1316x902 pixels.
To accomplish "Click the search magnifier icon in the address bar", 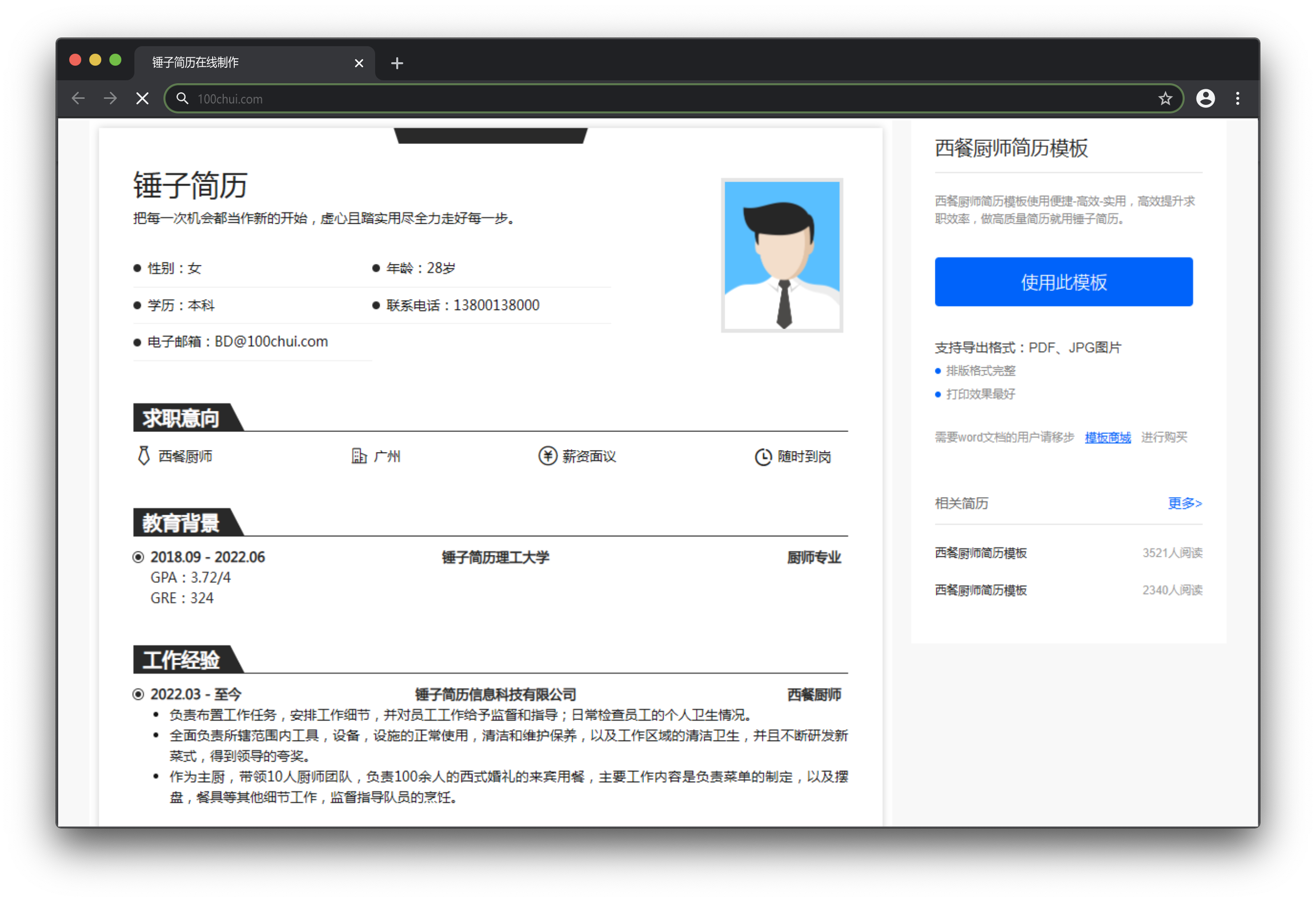I will tap(182, 99).
